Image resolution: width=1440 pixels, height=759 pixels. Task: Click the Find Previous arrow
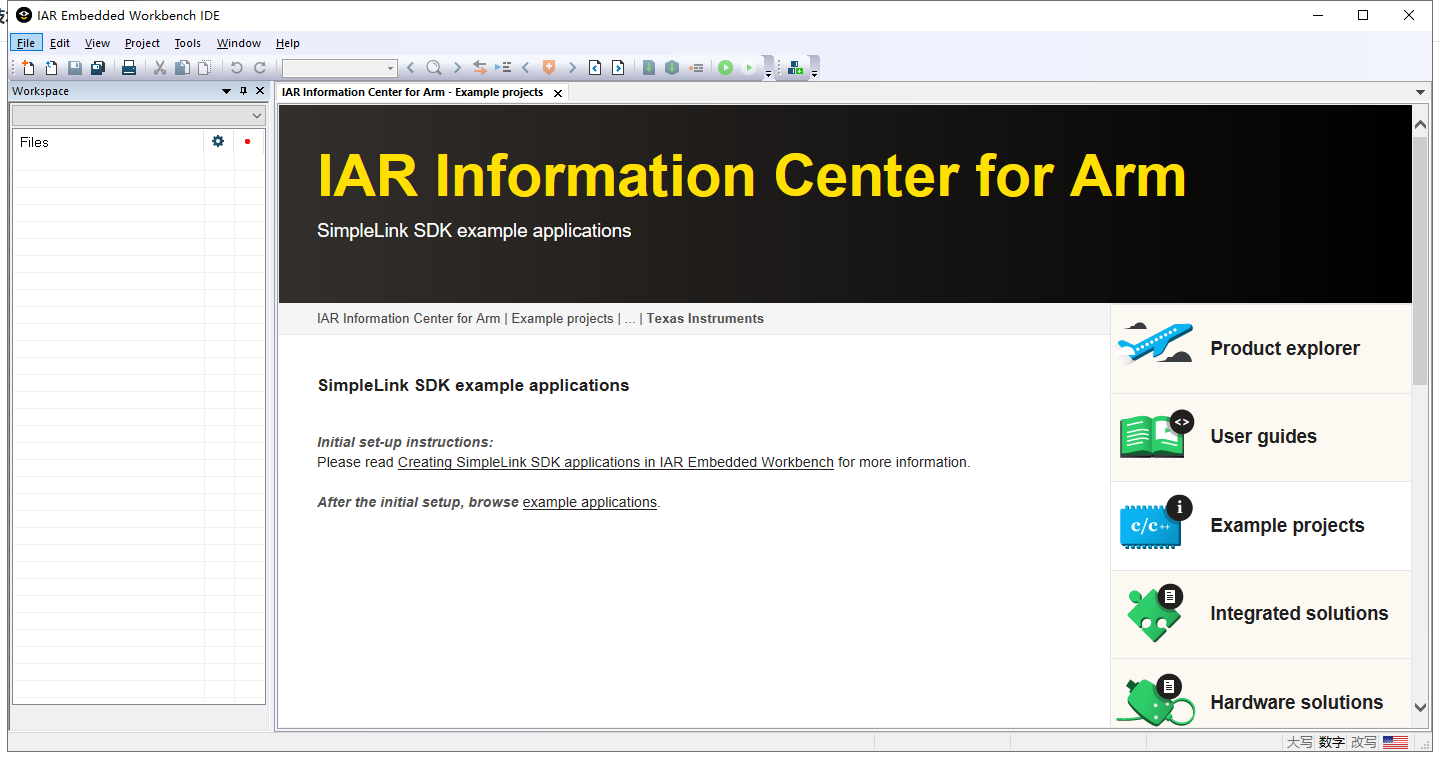point(410,68)
